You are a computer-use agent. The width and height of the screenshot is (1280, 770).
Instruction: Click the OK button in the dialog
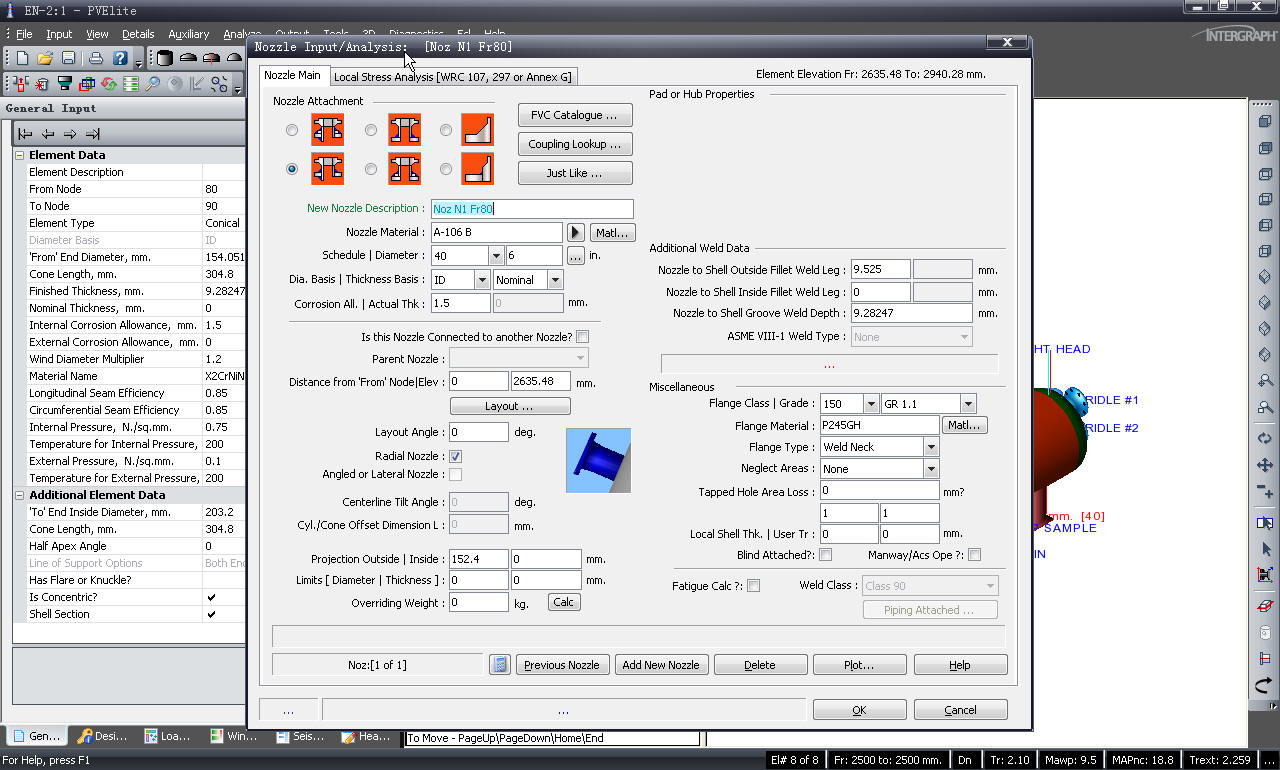tap(860, 710)
